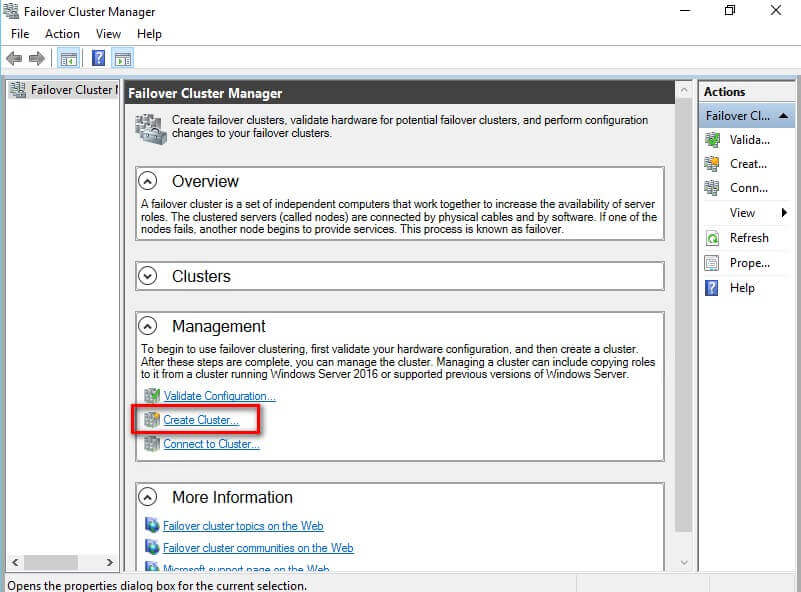Click the Connect to Cluster link
This screenshot has height=592, width=801.
tap(211, 444)
